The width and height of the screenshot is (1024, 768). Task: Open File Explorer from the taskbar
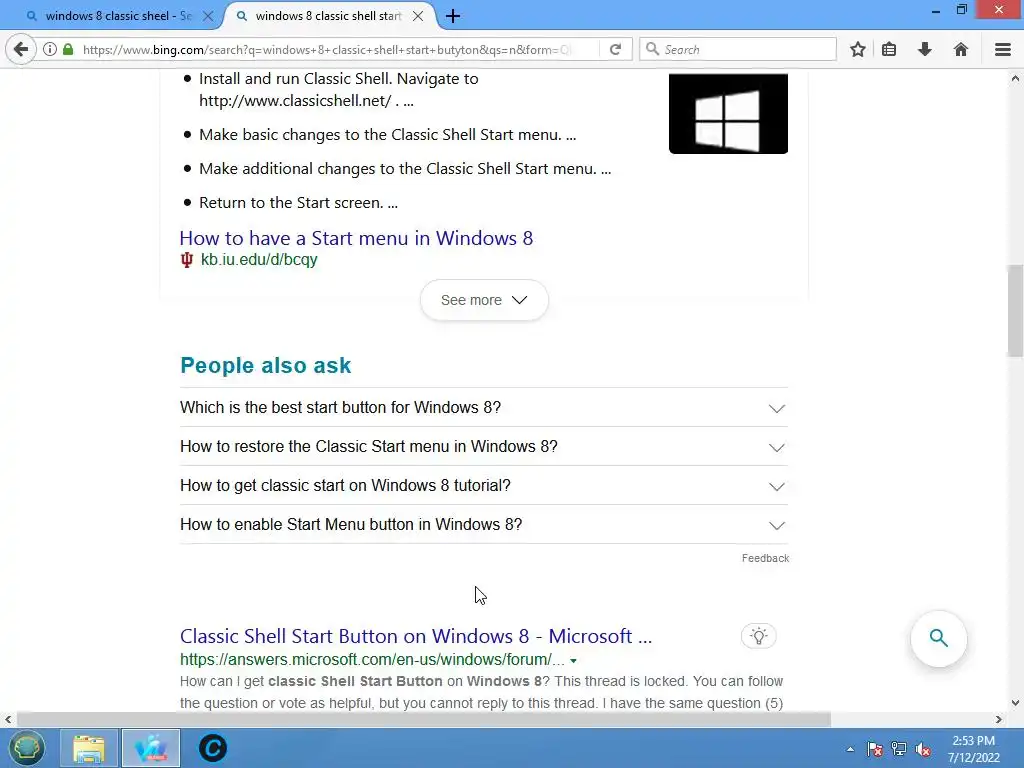coord(89,748)
